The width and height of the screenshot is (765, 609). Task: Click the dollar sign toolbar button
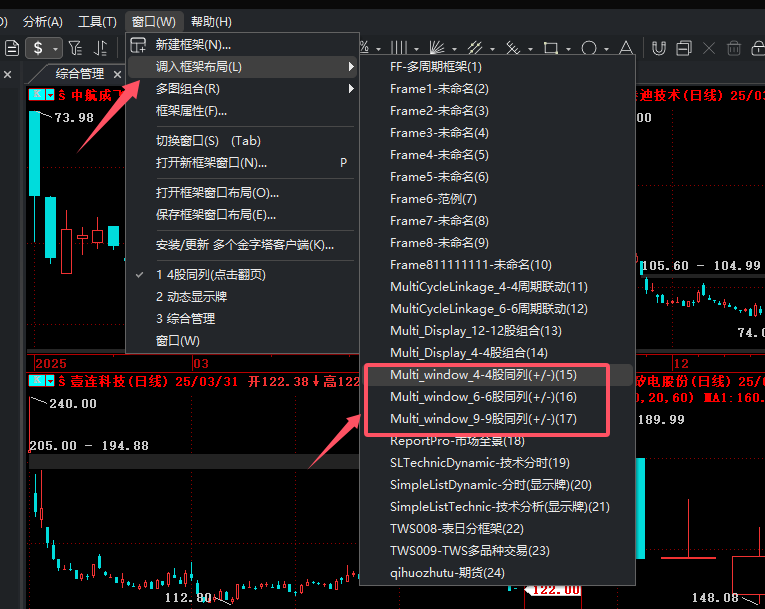tap(38, 48)
